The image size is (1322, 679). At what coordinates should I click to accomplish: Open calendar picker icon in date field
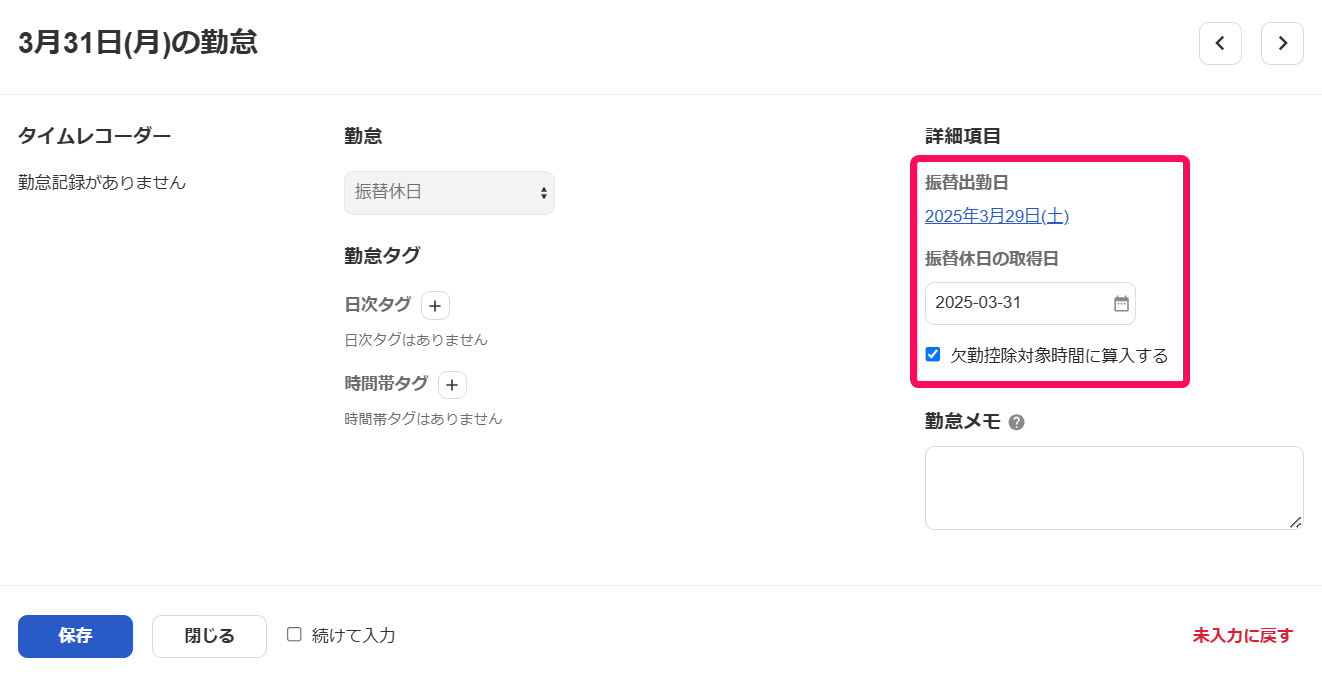[1121, 303]
